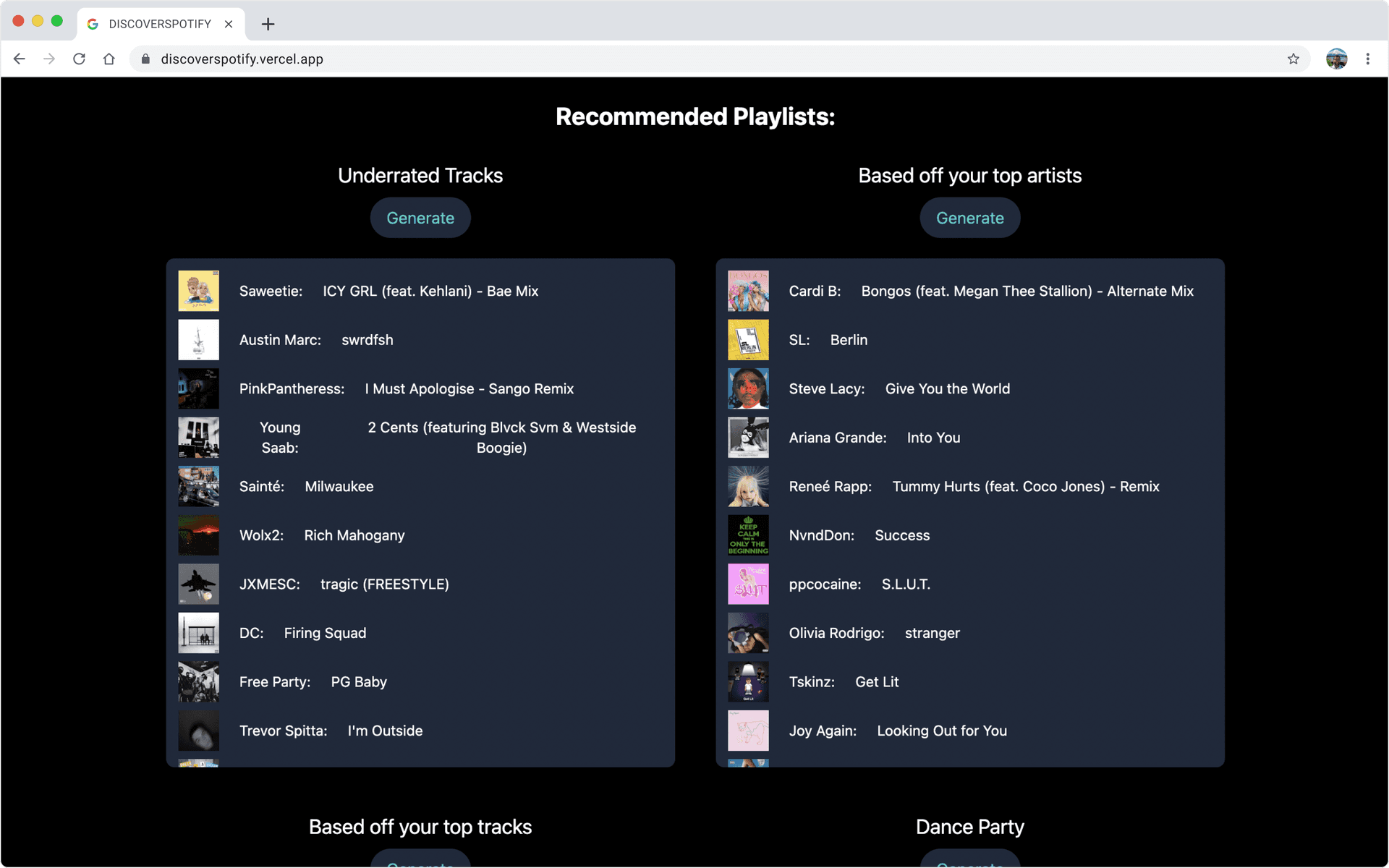
Task: Select track title 'Looking Out for You'
Action: 942,731
